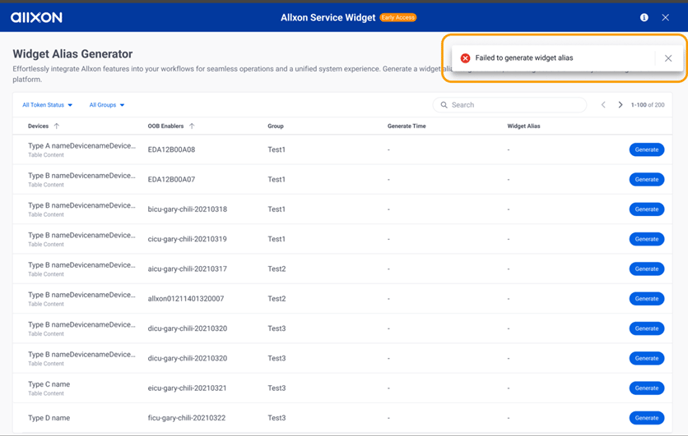Click the Widget Alias column header
688x436 pixels.
click(524, 126)
